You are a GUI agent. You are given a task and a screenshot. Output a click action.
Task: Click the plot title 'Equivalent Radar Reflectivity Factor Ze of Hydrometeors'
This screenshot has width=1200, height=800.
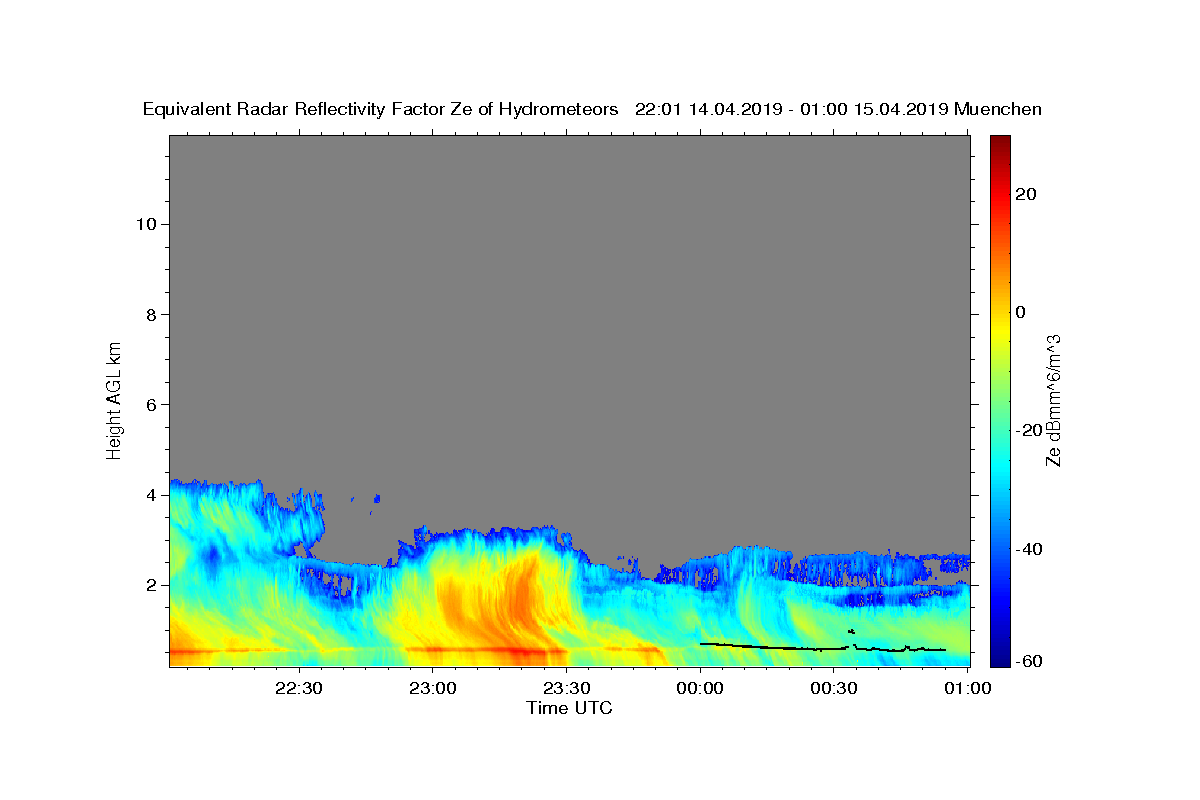(381, 110)
